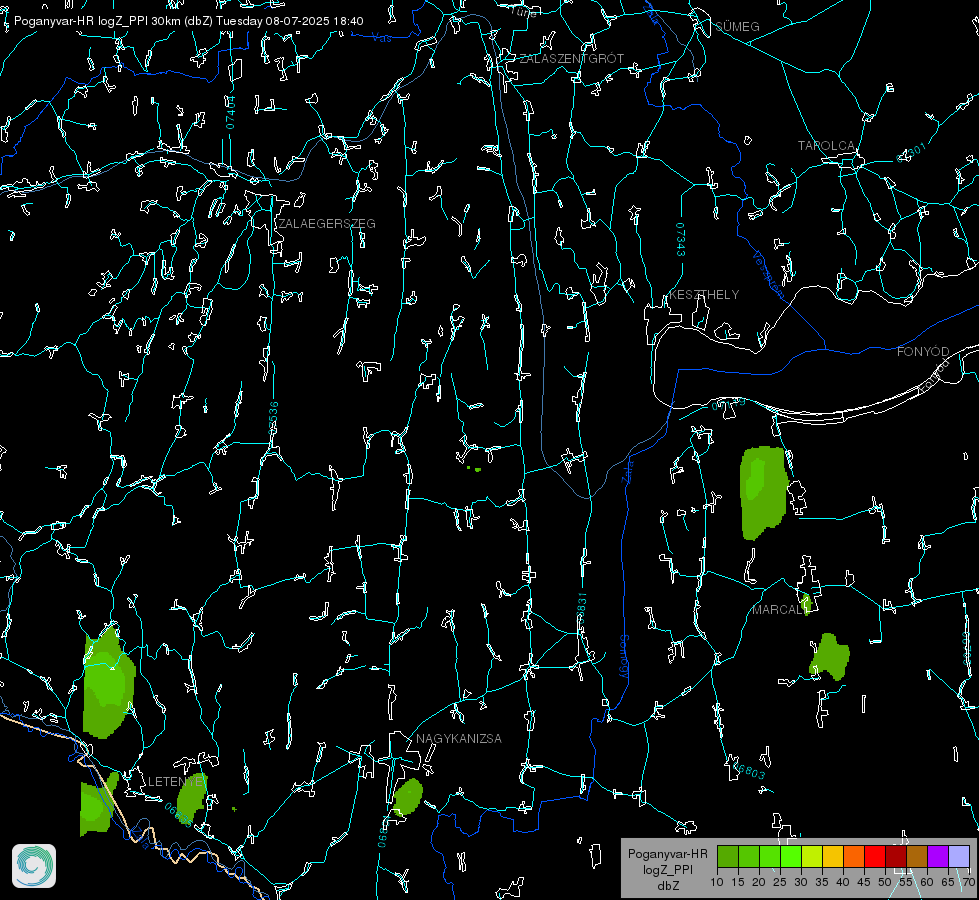Click the small radar echo on Marcali town
Image resolution: width=979 pixels, height=900 pixels.
(806, 604)
